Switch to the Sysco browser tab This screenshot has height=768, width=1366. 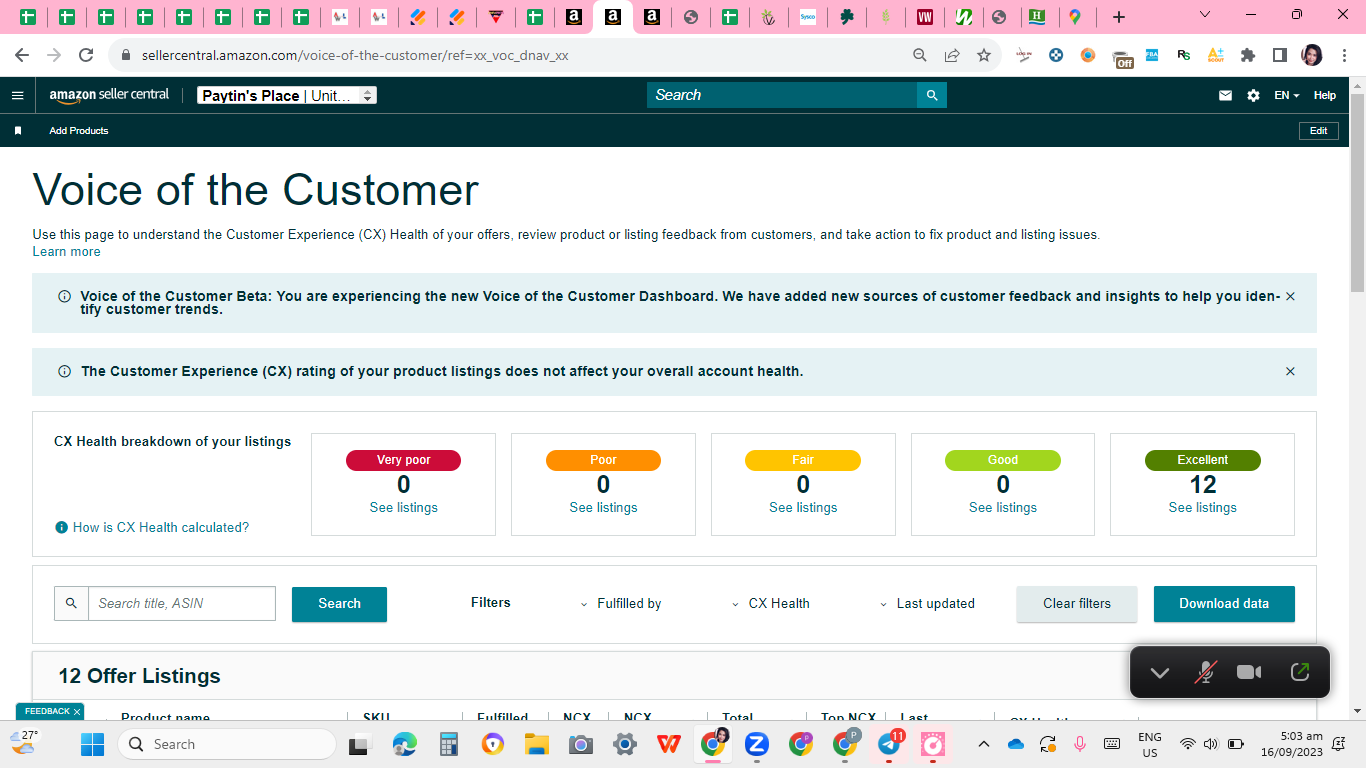pos(808,17)
